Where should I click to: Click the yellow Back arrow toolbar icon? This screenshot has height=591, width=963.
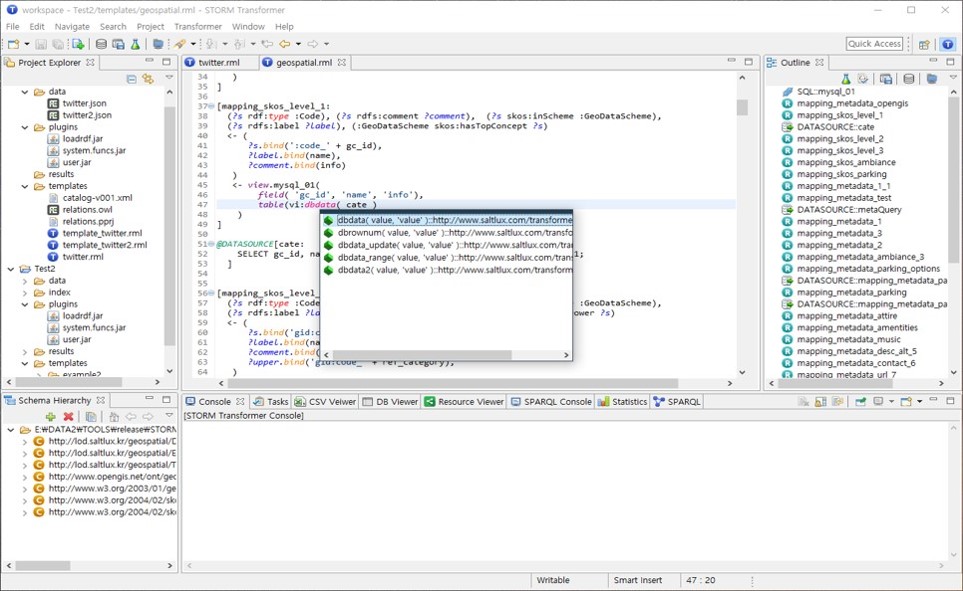[284, 44]
